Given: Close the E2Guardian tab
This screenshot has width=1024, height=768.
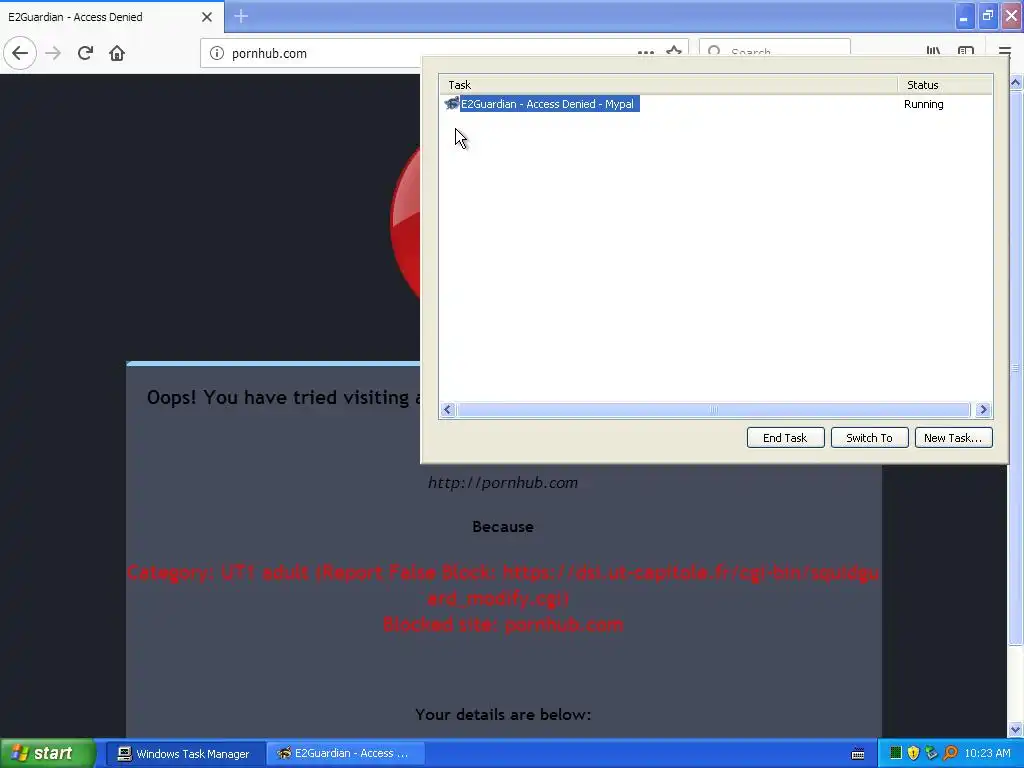Looking at the screenshot, I should [x=206, y=17].
